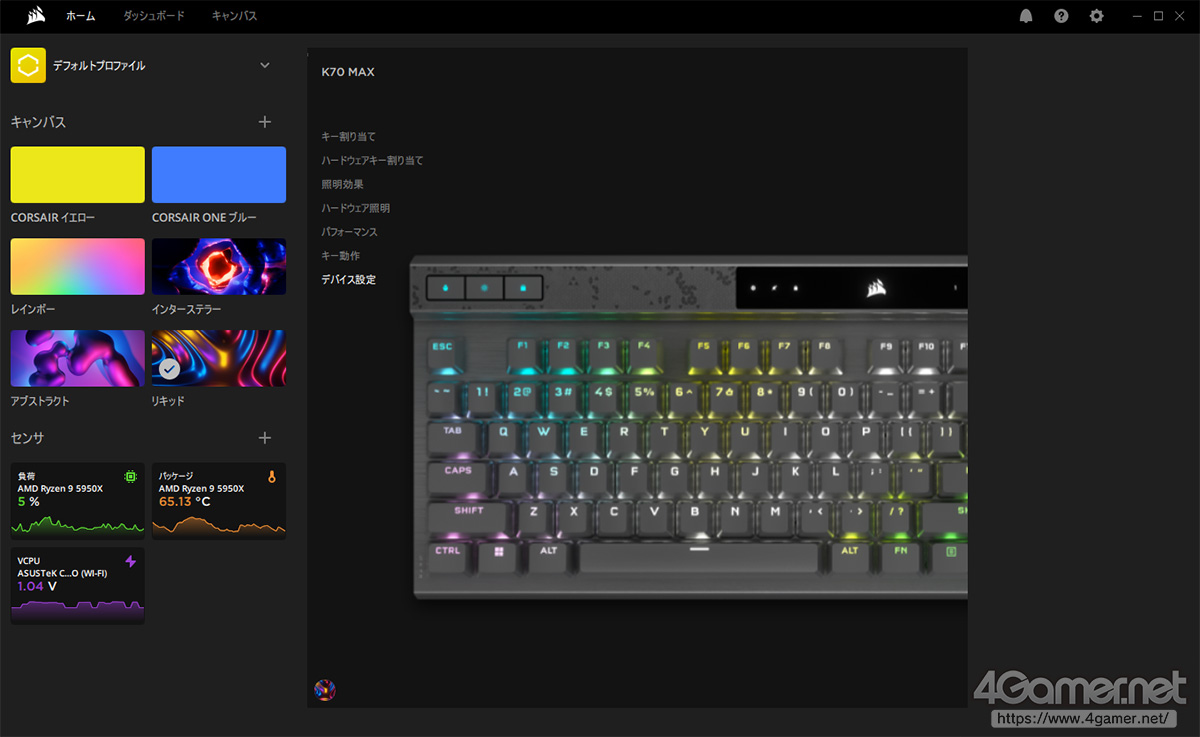Click the round Liquid canvas icon at bottom-left of device panel
This screenshot has height=737, width=1200.
coord(325,690)
